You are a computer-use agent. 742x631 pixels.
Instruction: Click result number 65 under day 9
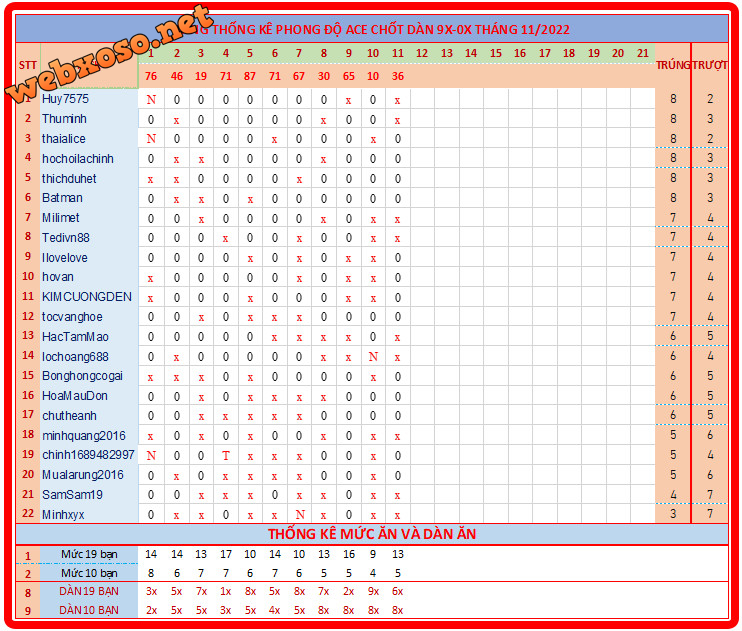(348, 76)
